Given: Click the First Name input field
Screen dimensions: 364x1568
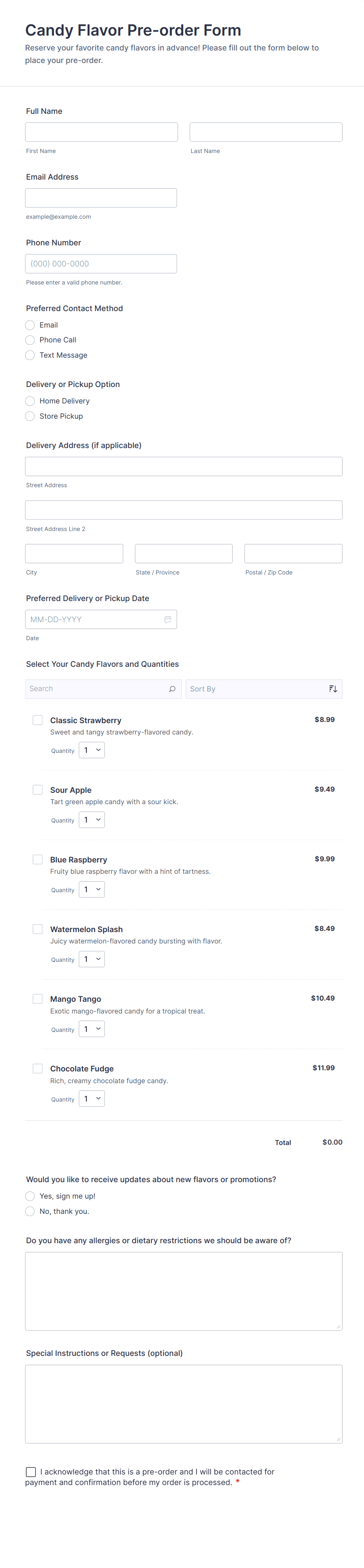Looking at the screenshot, I should pos(102,132).
